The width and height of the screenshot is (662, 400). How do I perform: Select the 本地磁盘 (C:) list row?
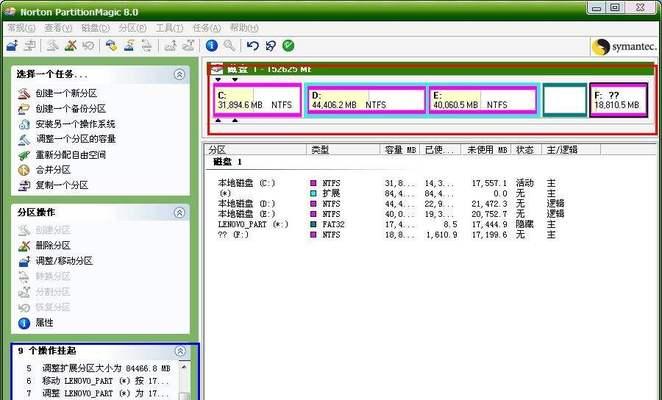[x=391, y=183]
